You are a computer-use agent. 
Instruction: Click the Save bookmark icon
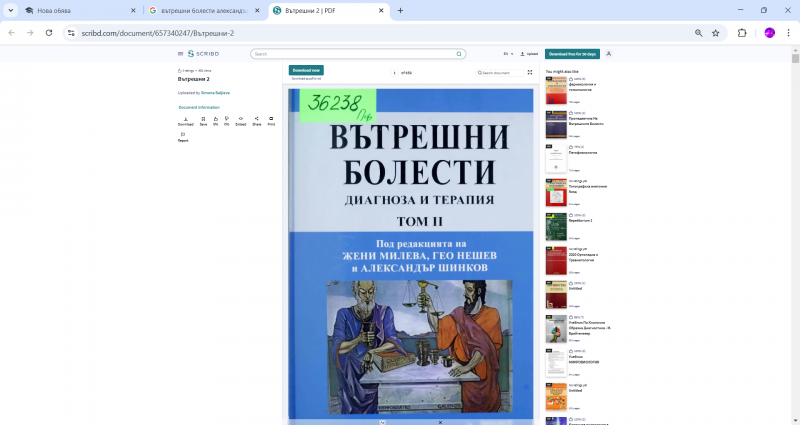203,121
